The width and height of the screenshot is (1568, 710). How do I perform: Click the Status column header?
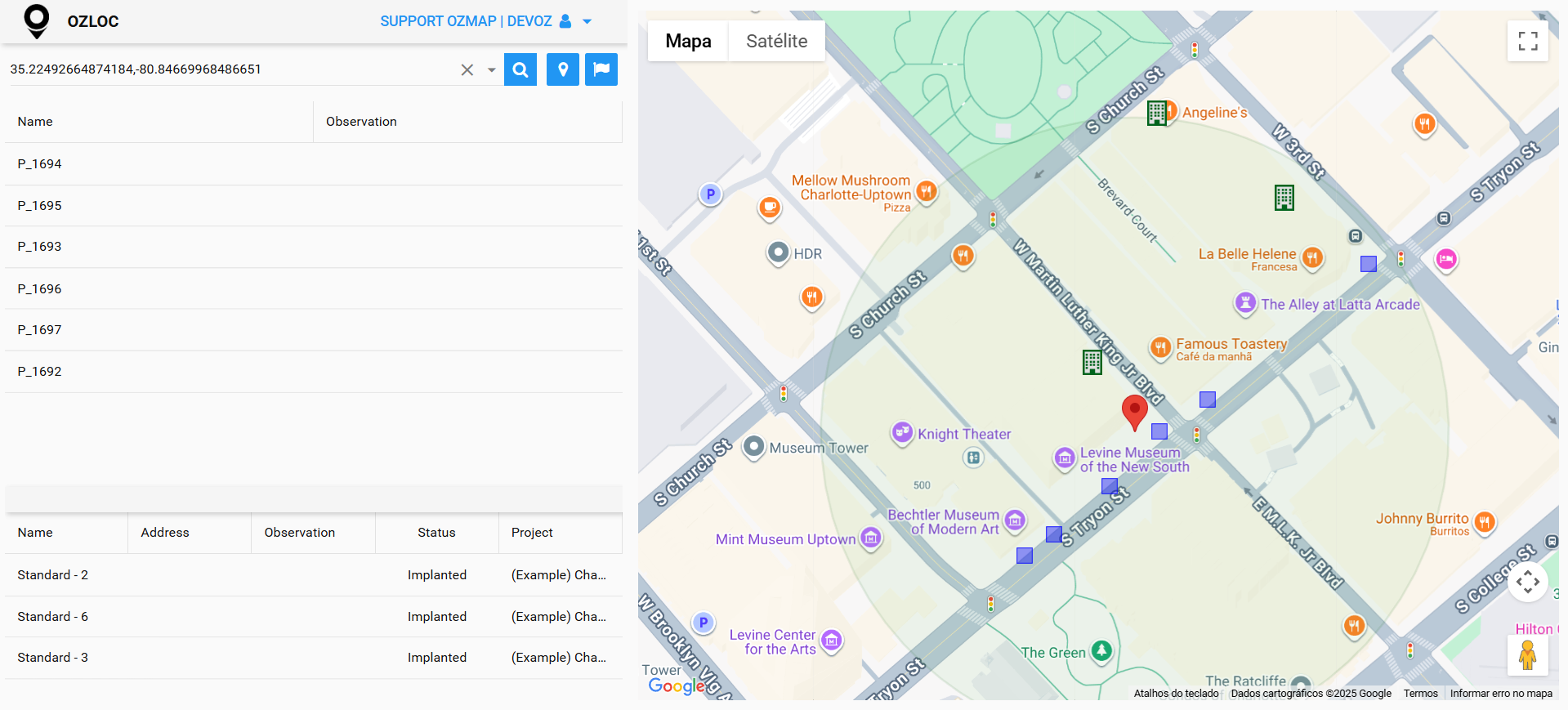[x=436, y=533]
